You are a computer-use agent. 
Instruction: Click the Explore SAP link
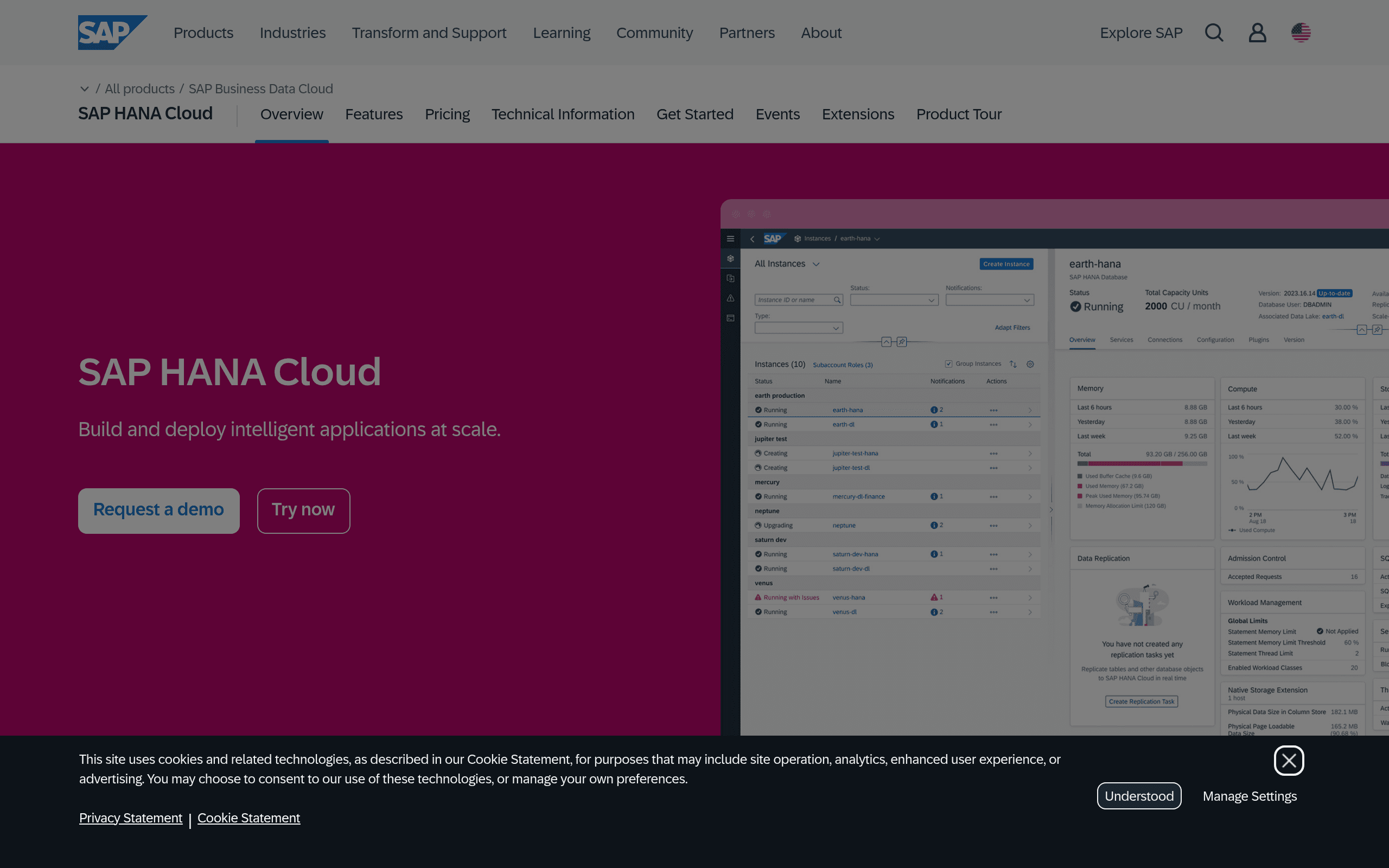[x=1141, y=33]
